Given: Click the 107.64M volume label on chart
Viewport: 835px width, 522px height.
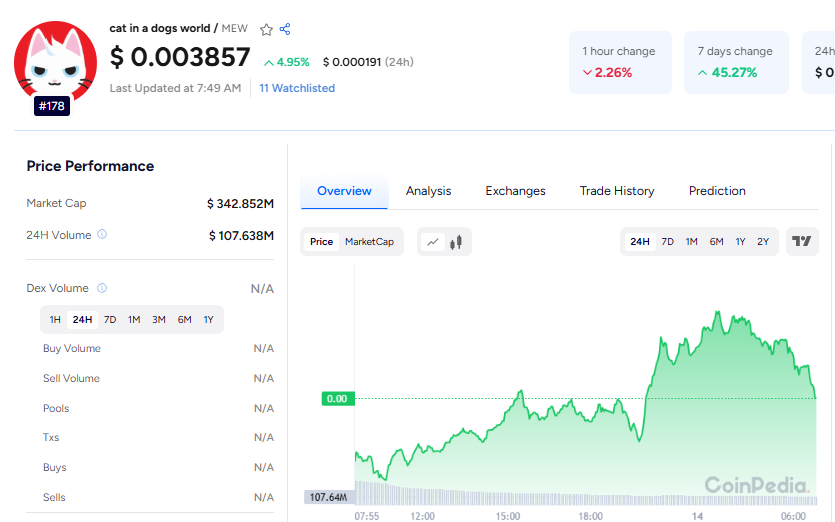Looking at the screenshot, I should point(329,497).
